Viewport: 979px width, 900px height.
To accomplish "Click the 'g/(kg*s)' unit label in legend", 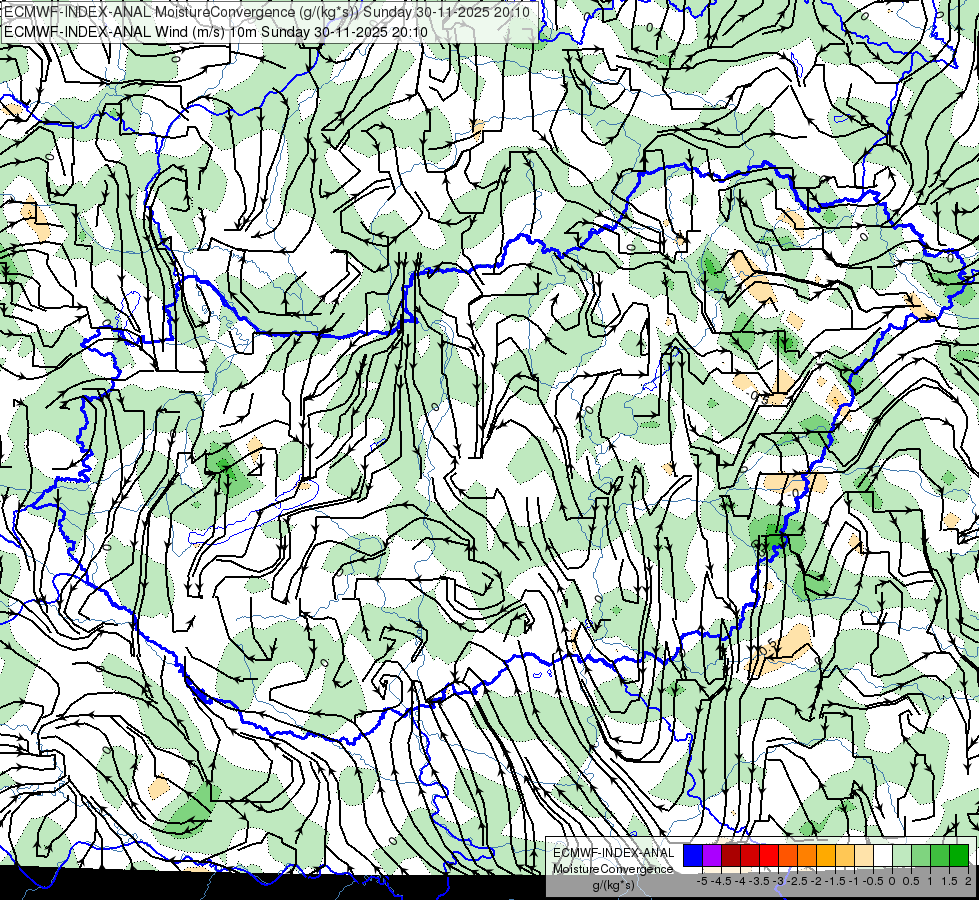I will (613, 885).
